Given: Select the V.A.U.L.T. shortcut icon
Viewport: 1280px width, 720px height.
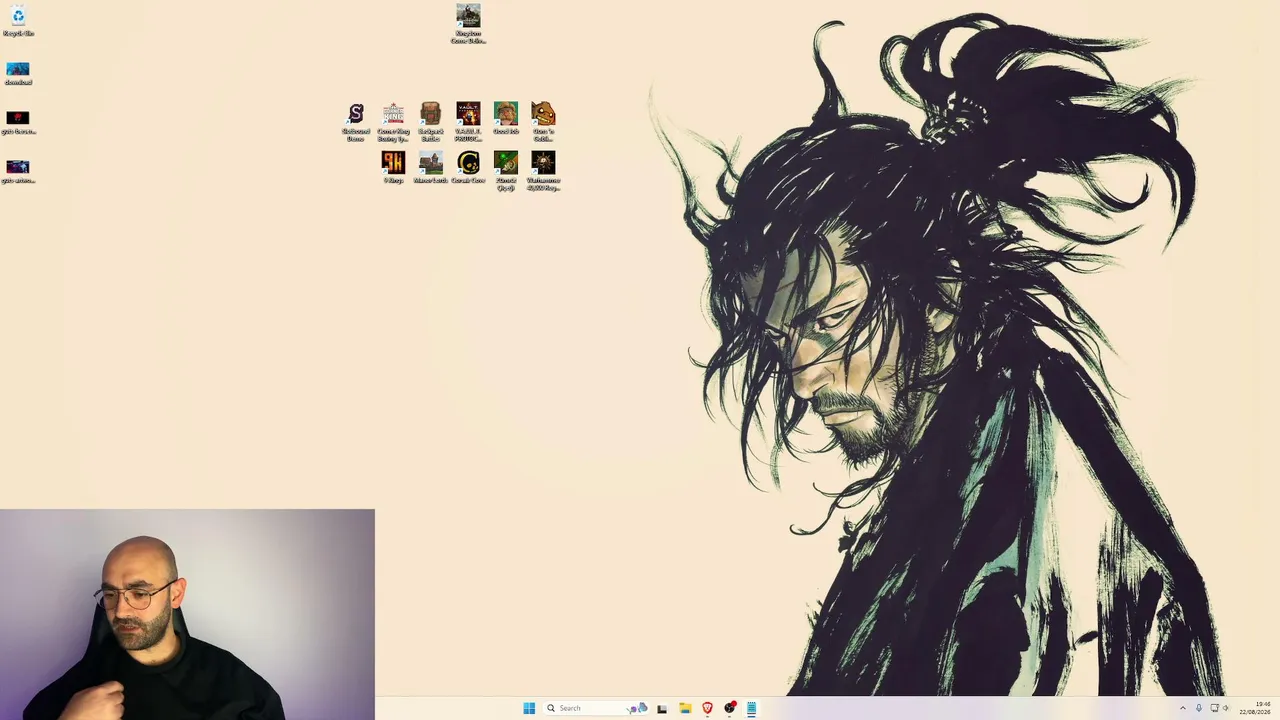Looking at the screenshot, I should tap(468, 122).
